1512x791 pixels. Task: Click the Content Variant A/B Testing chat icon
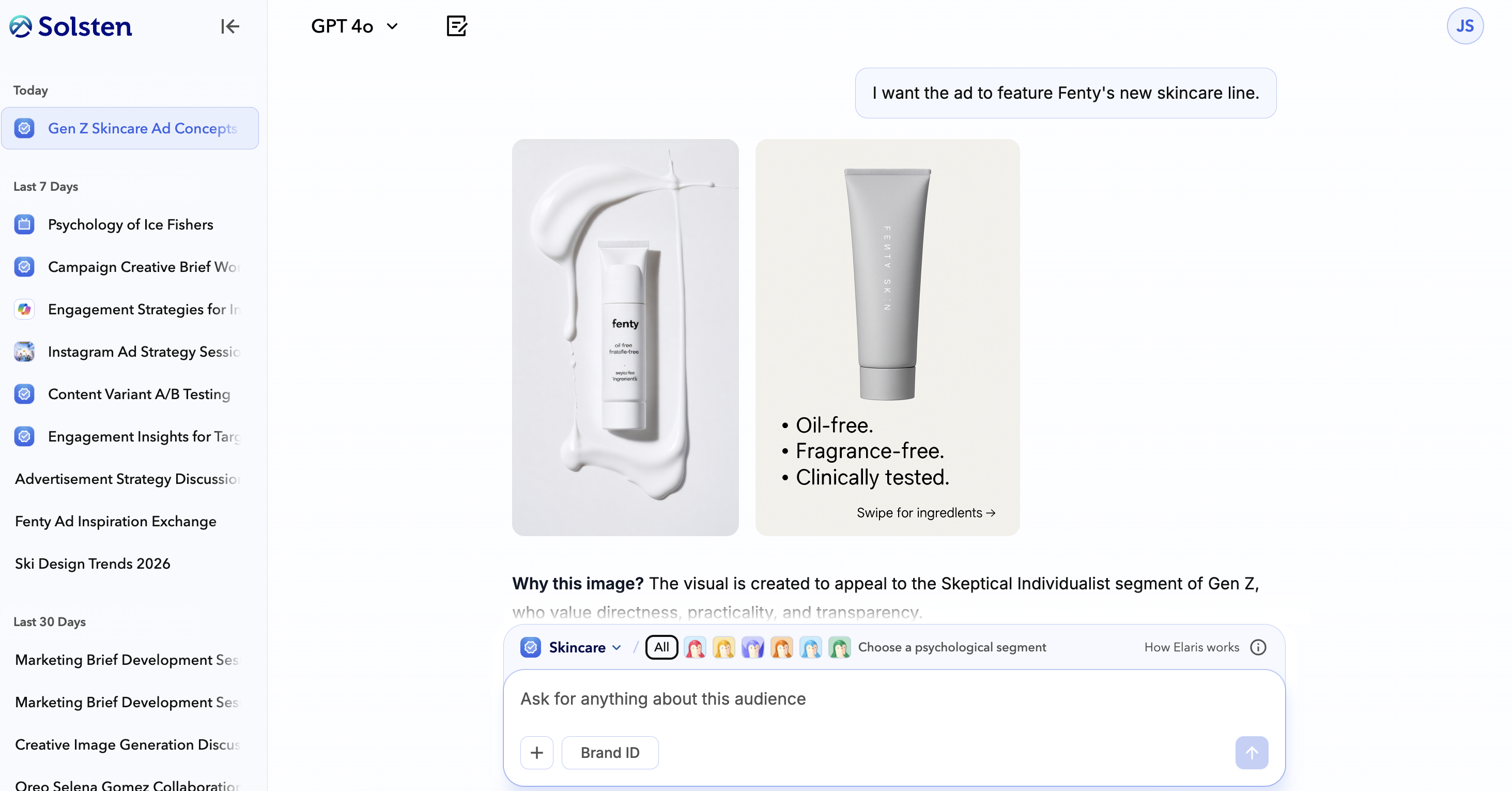pos(24,393)
